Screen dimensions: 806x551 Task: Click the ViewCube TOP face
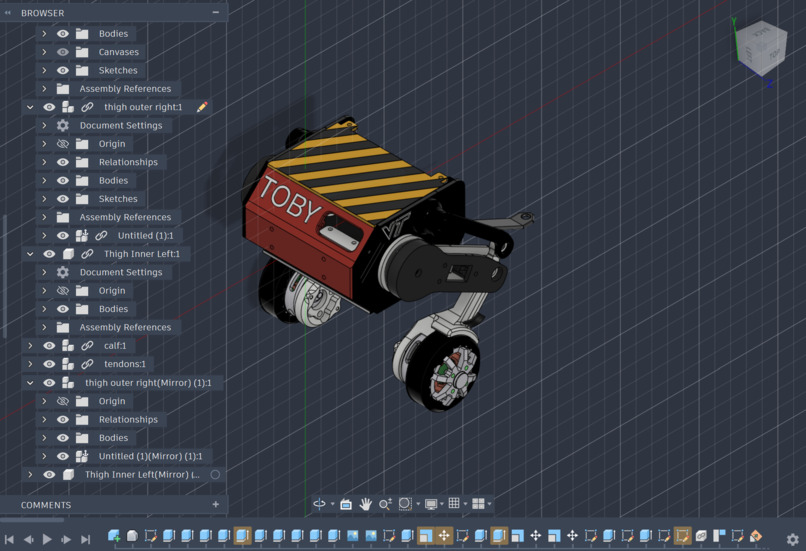click(774, 53)
